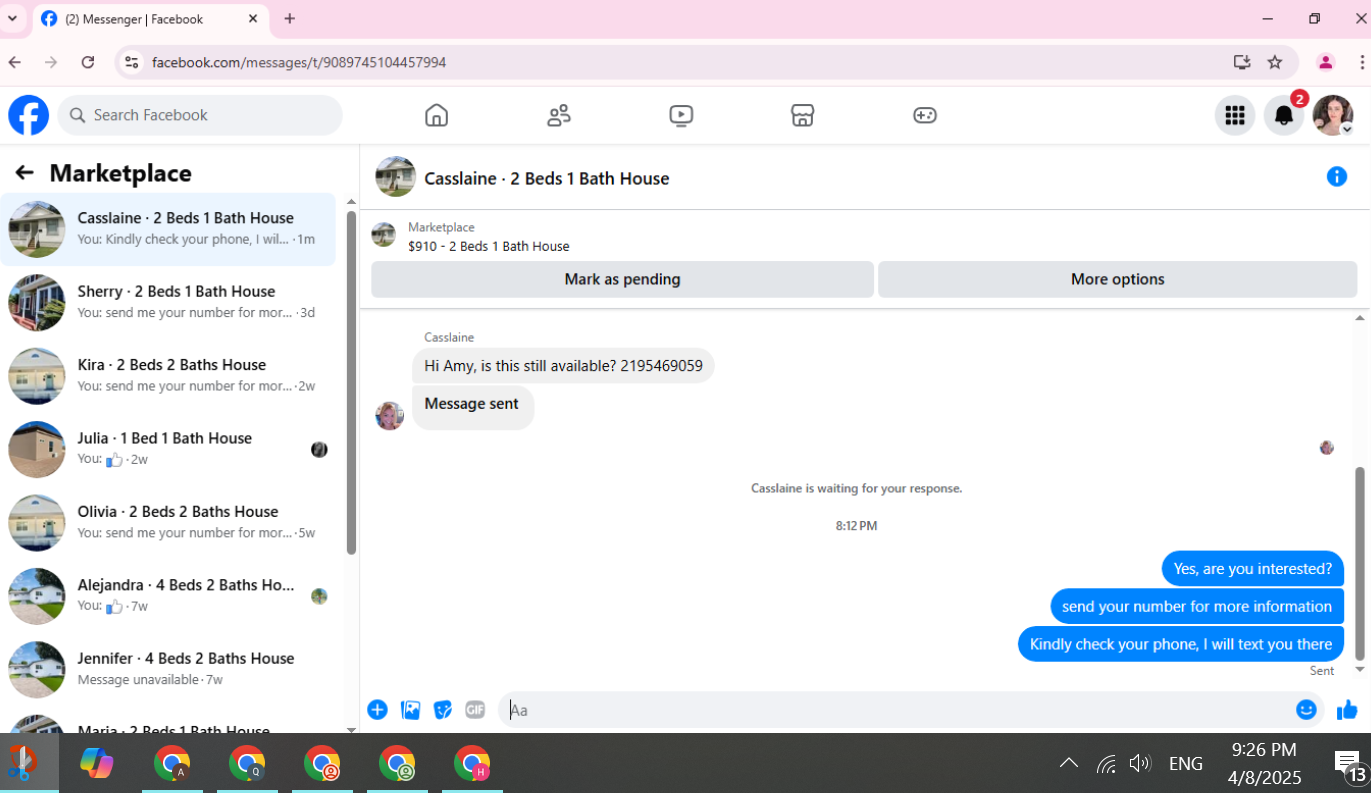Open conversation information (i) icon
Image resolution: width=1371 pixels, height=793 pixels.
click(1336, 177)
